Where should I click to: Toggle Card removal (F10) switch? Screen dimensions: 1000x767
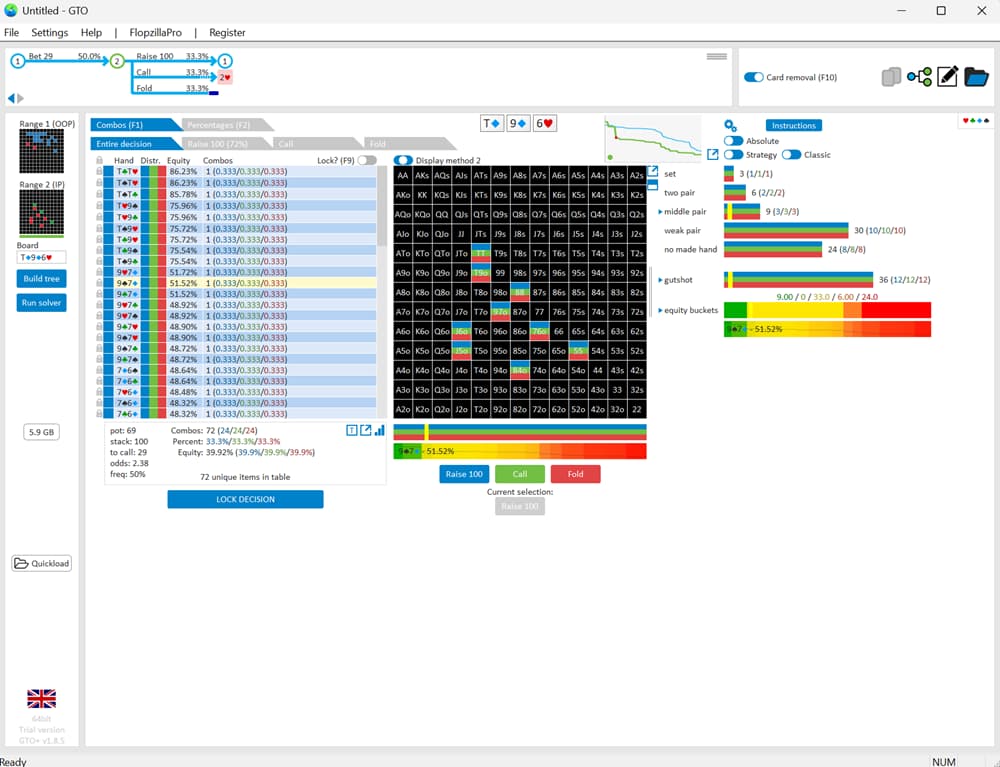(754, 77)
